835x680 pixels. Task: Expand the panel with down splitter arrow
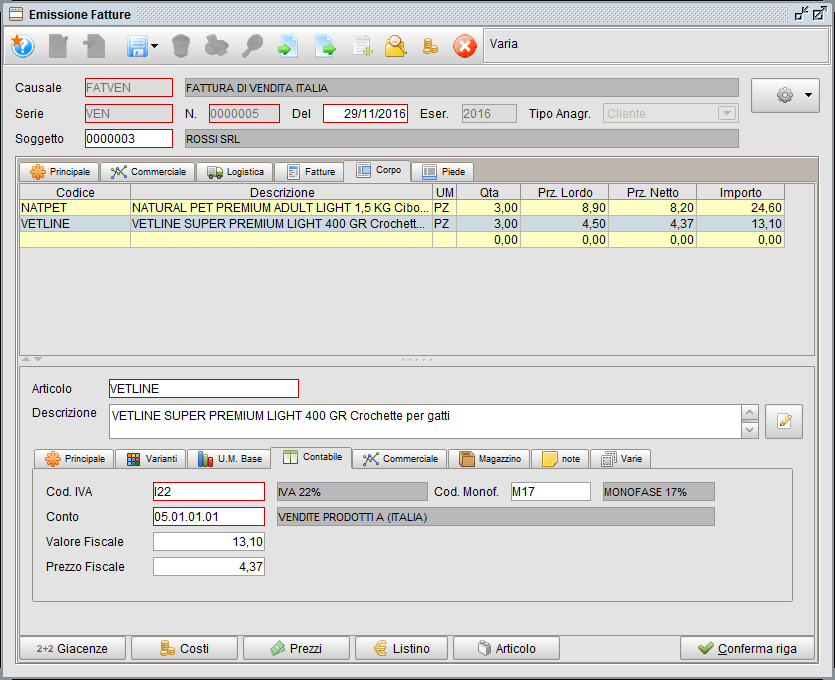[x=38, y=359]
